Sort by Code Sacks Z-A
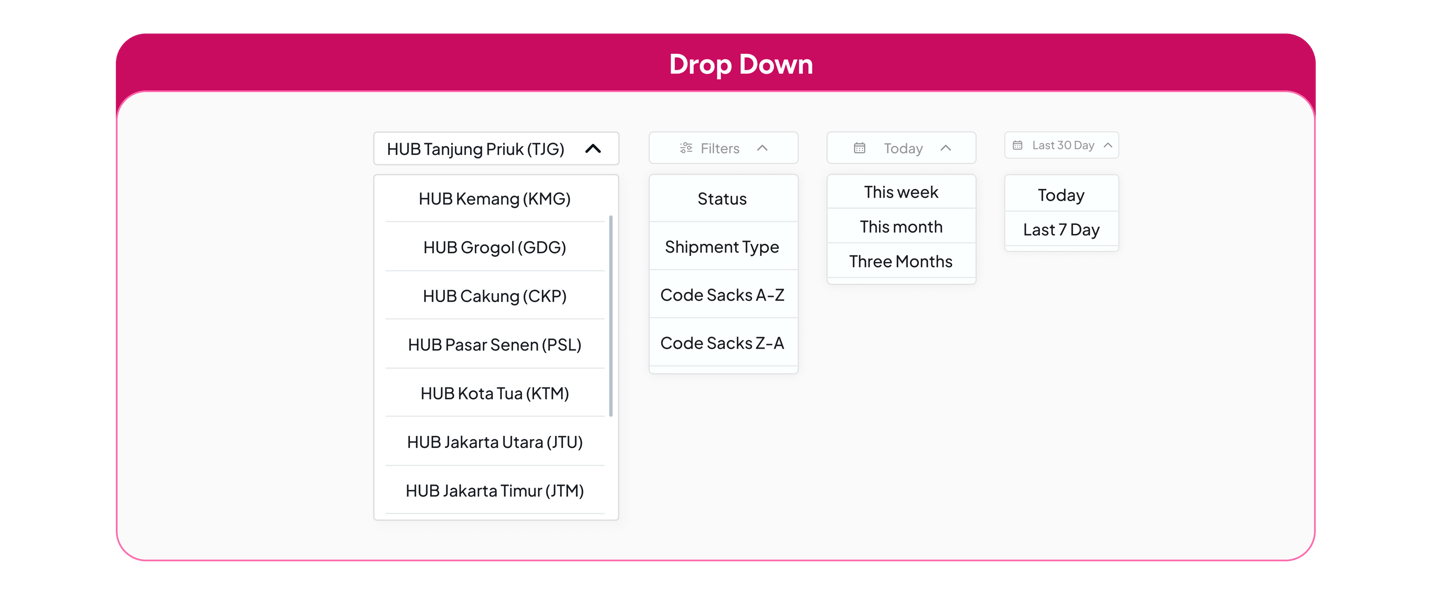 (723, 342)
